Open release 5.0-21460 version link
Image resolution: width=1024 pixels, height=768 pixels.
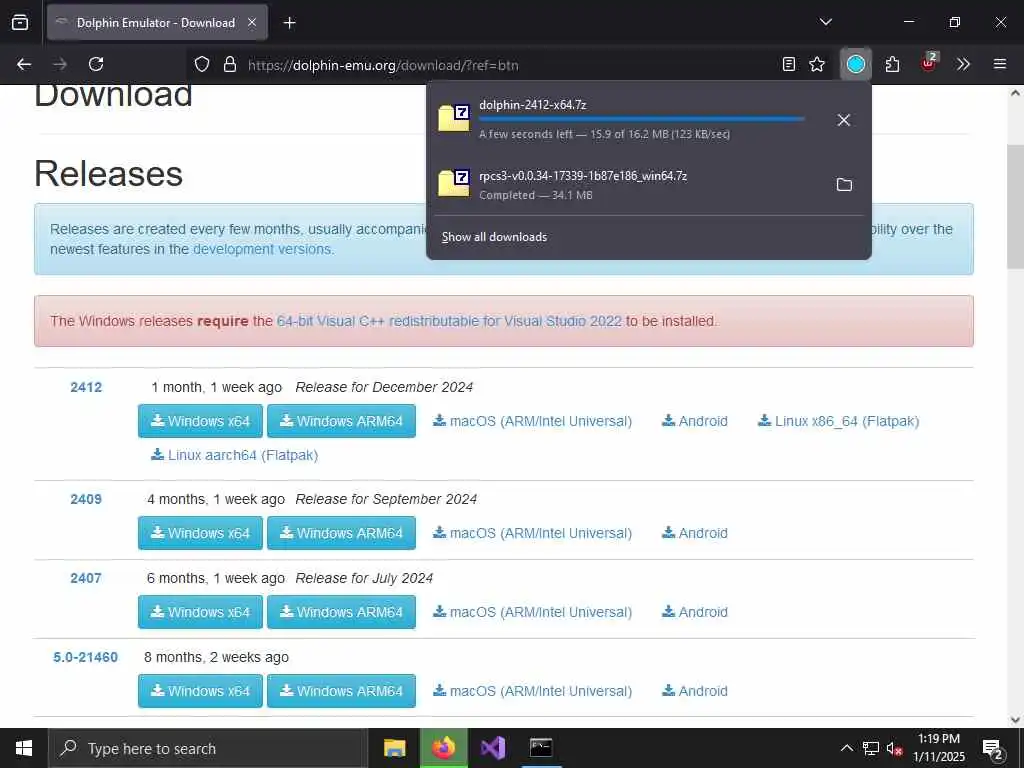[x=86, y=657]
